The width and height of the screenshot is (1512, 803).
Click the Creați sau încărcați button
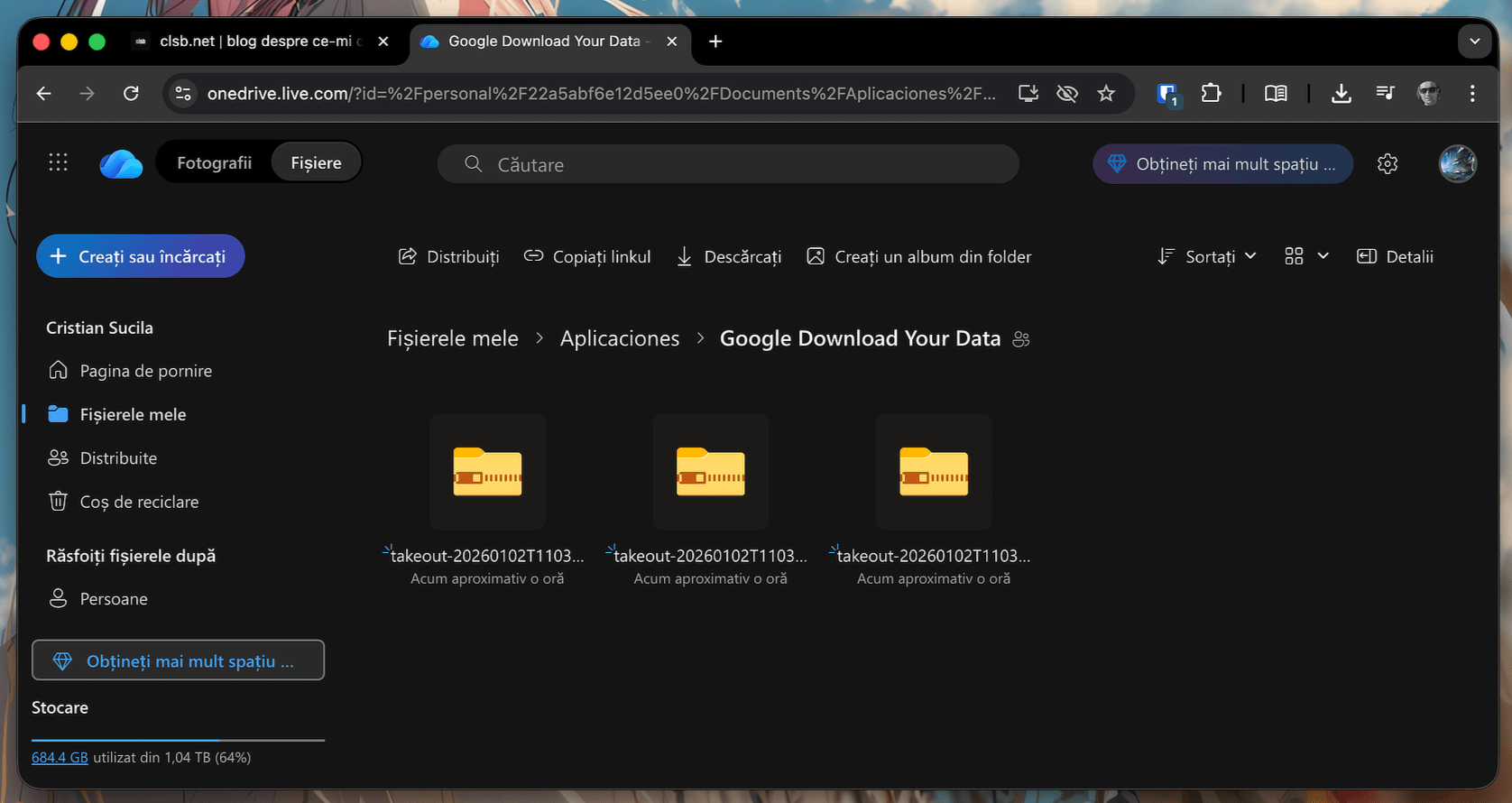point(141,257)
